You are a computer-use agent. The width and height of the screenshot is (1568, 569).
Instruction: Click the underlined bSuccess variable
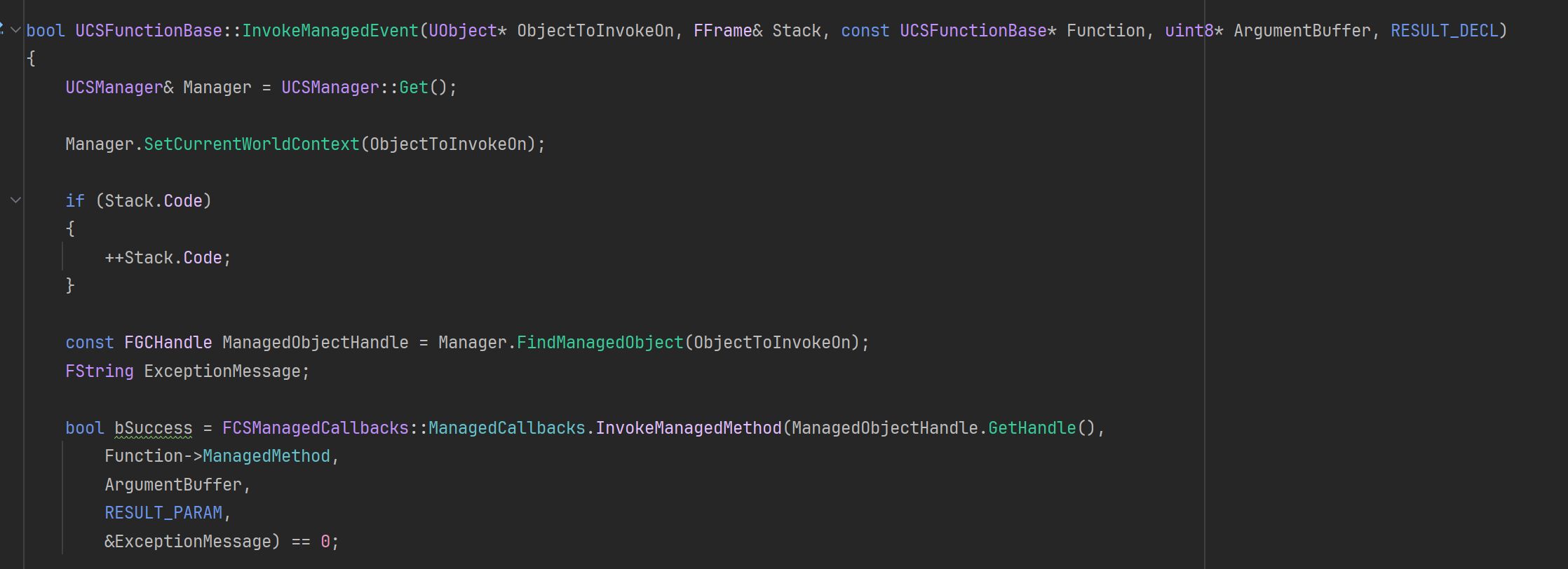(x=153, y=428)
